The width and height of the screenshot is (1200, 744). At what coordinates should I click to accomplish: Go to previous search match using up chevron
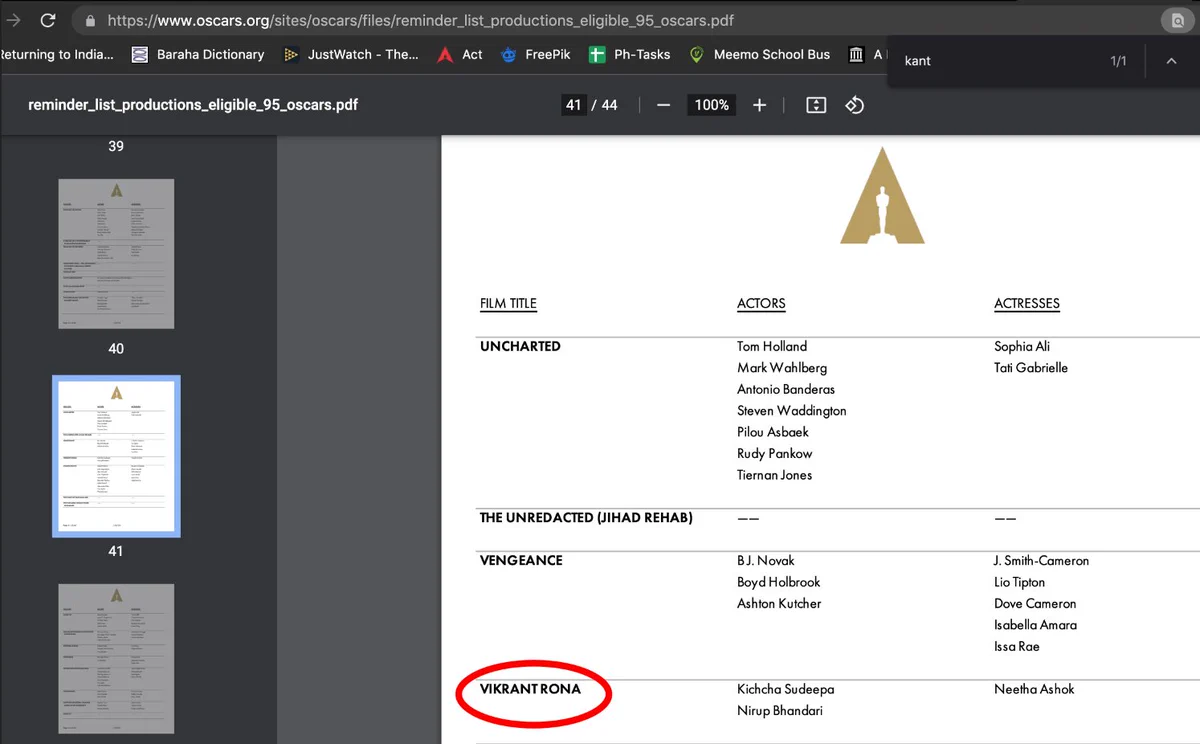pos(1171,61)
